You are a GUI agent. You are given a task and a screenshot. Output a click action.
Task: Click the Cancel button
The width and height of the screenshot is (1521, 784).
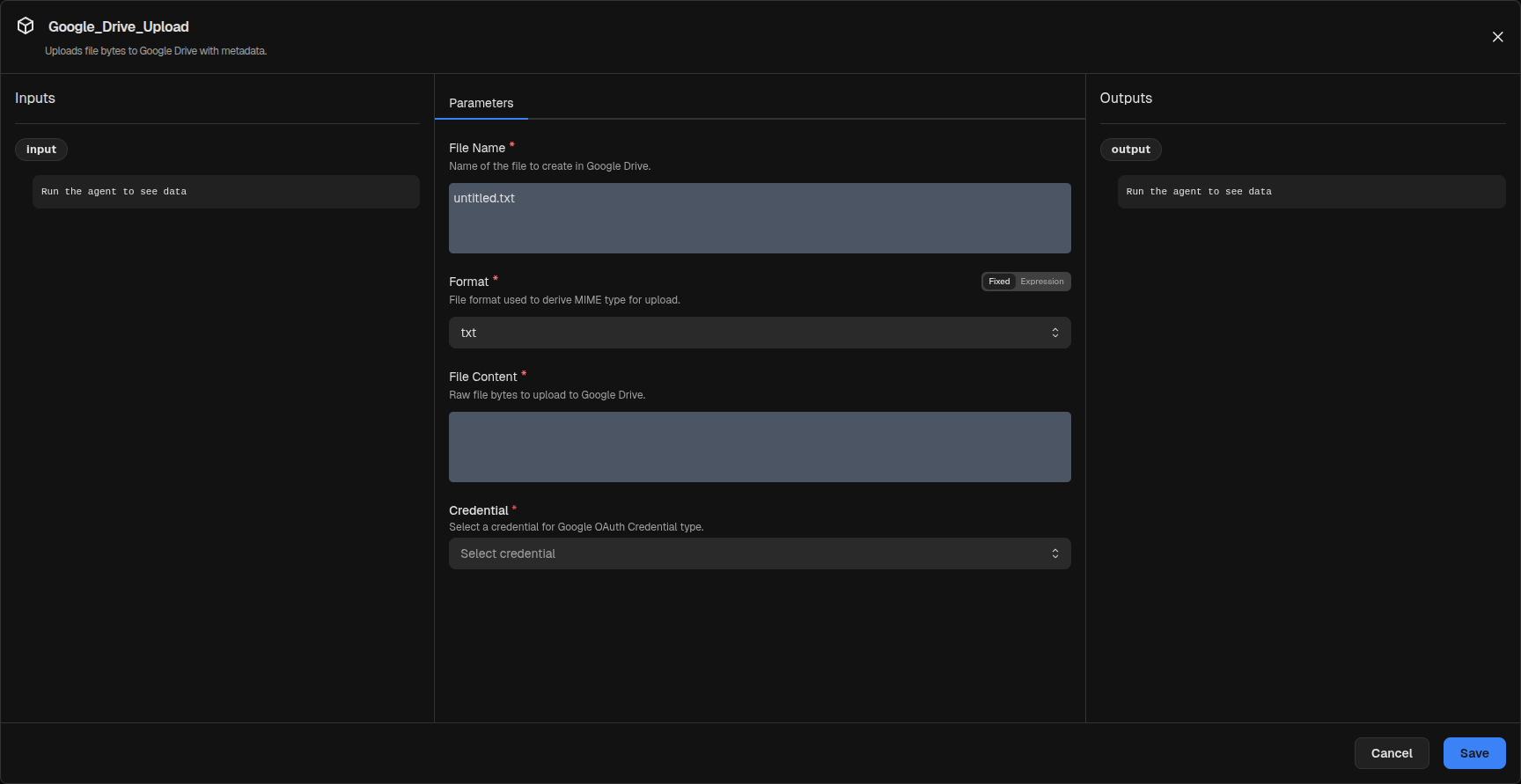pos(1392,753)
